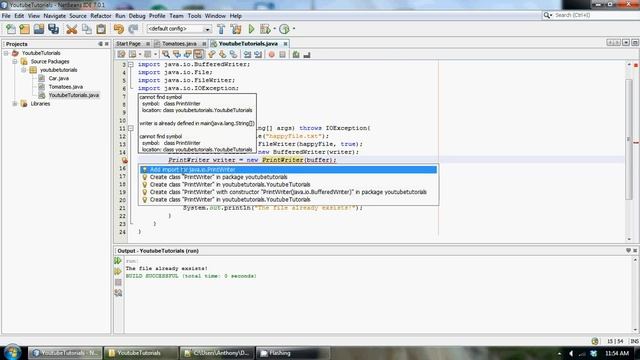Image resolution: width=640 pixels, height=360 pixels.
Task: Click the Shift Line Right editor icon
Action: [x=258, y=54]
